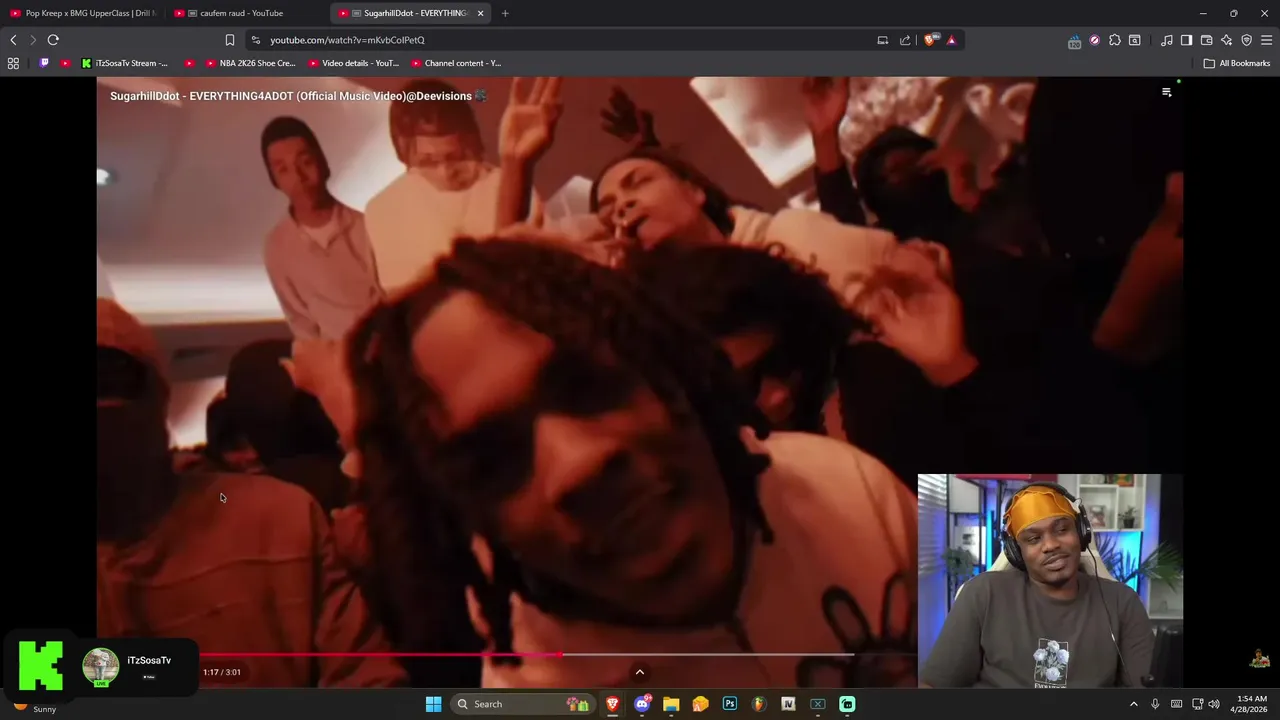
Task: Click the iTzSosaTv live avatar overlay
Action: (x=101, y=667)
